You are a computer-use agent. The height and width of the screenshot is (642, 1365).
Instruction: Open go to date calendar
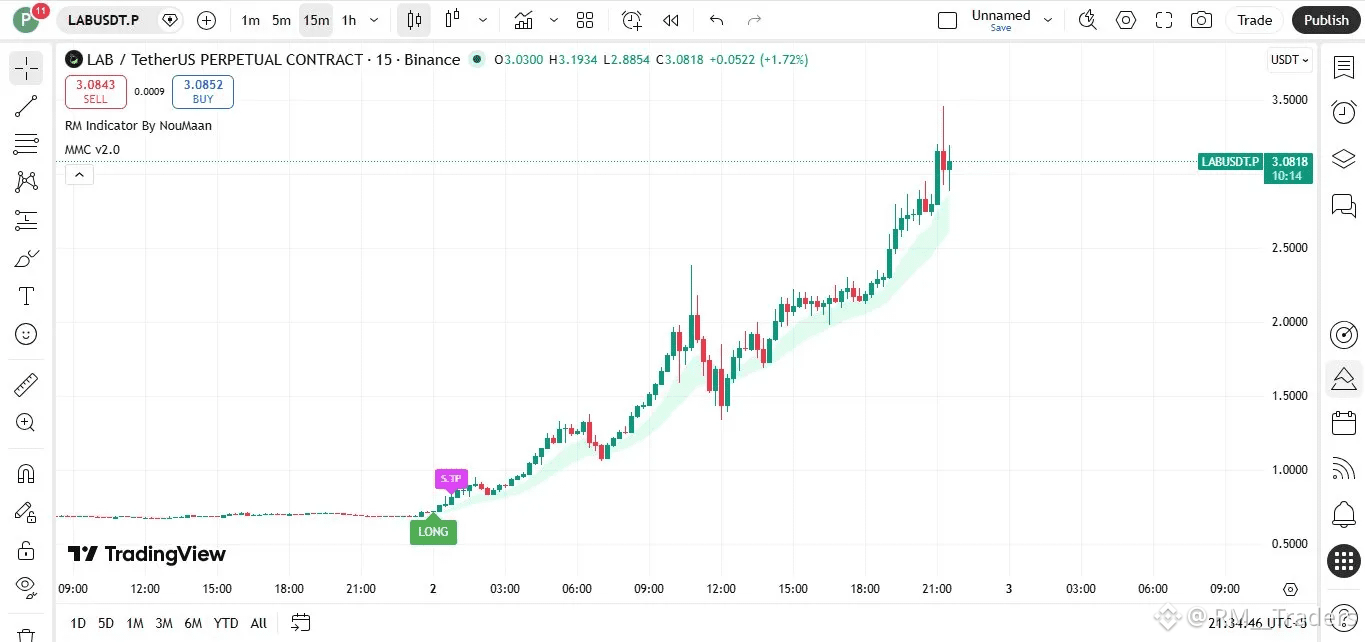pos(301,623)
